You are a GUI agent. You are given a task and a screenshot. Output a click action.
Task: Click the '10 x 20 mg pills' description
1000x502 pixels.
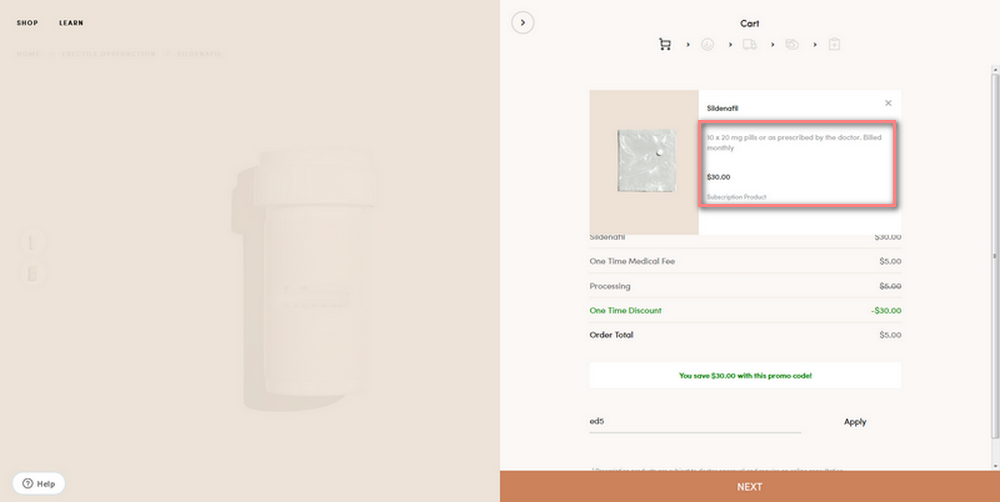click(794, 142)
